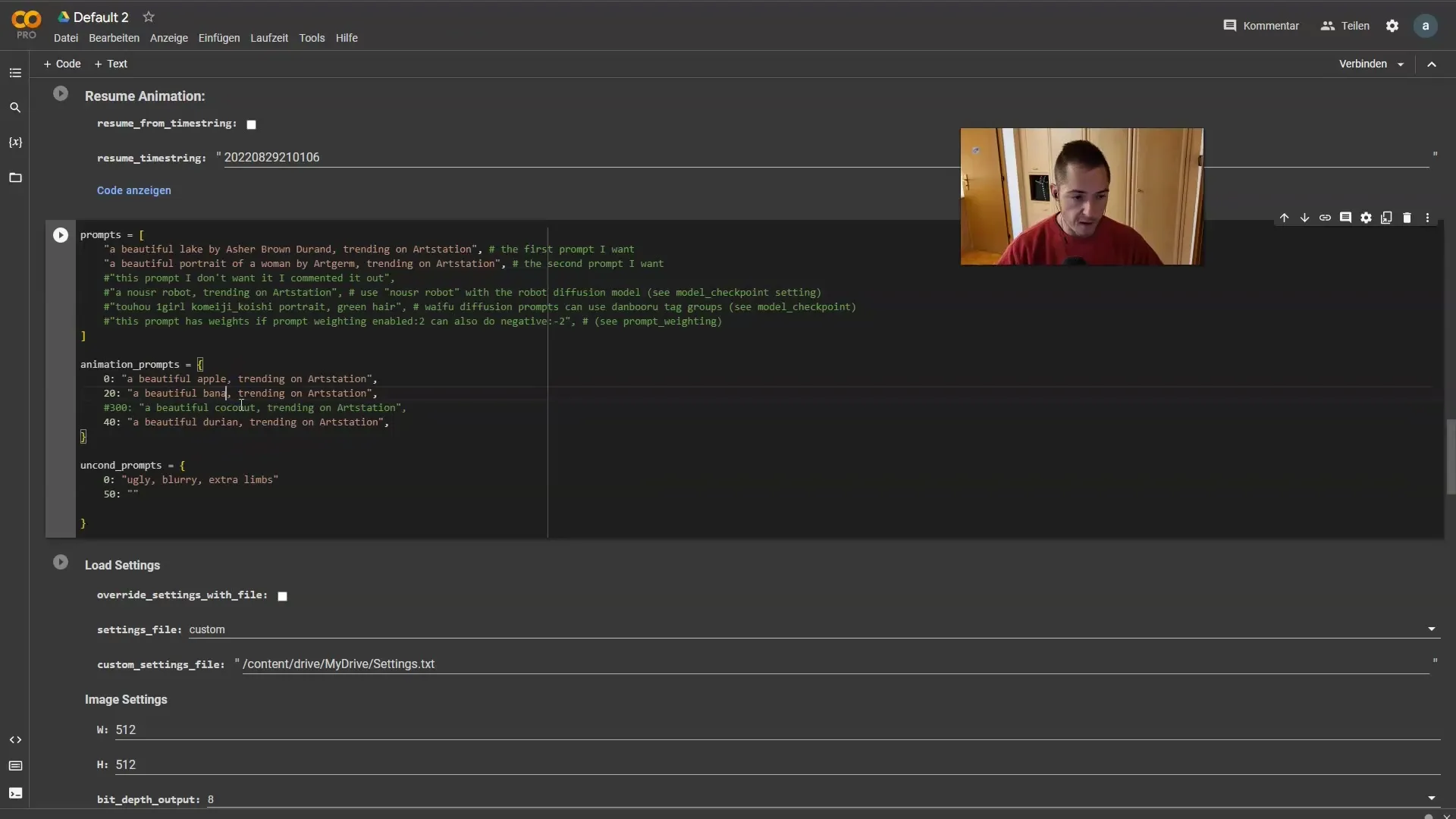Click the Teilen share button
This screenshot has width=1456, height=819.
pyautogui.click(x=1345, y=26)
